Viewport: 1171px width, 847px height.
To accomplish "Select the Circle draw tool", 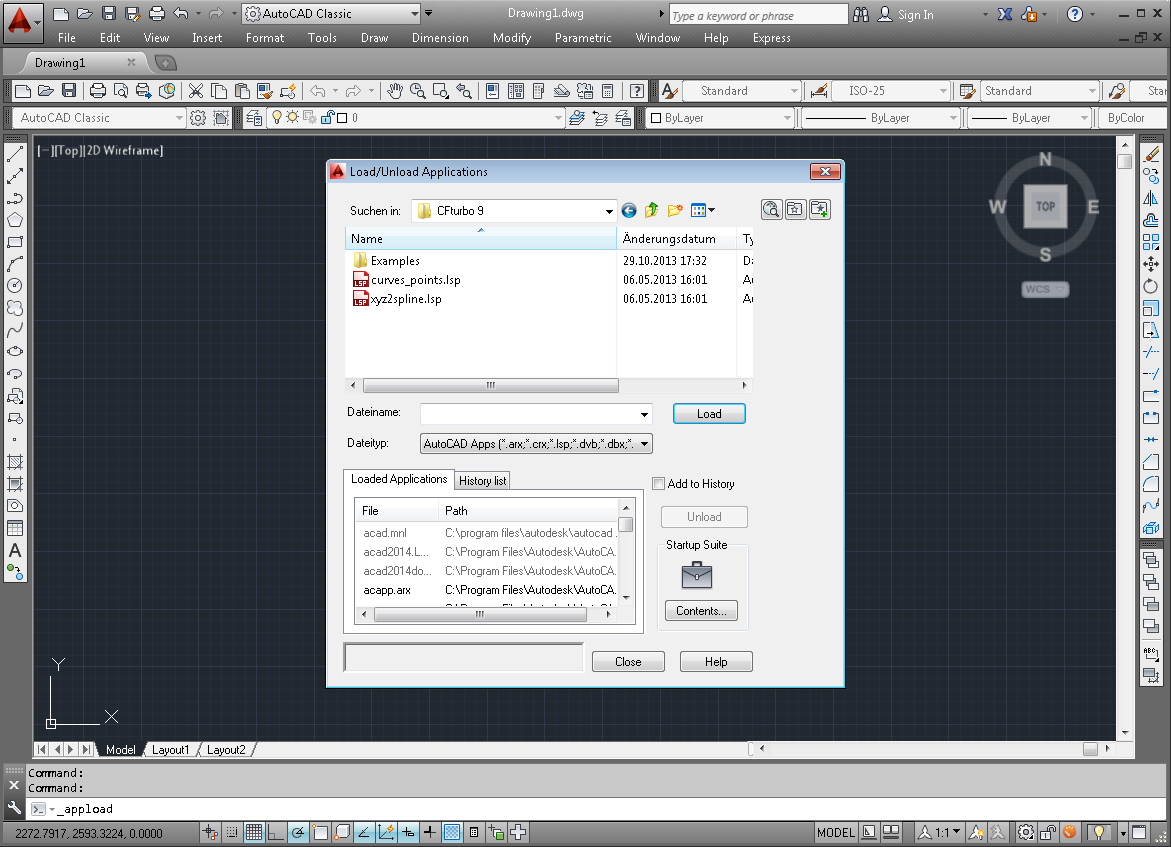I will (15, 286).
